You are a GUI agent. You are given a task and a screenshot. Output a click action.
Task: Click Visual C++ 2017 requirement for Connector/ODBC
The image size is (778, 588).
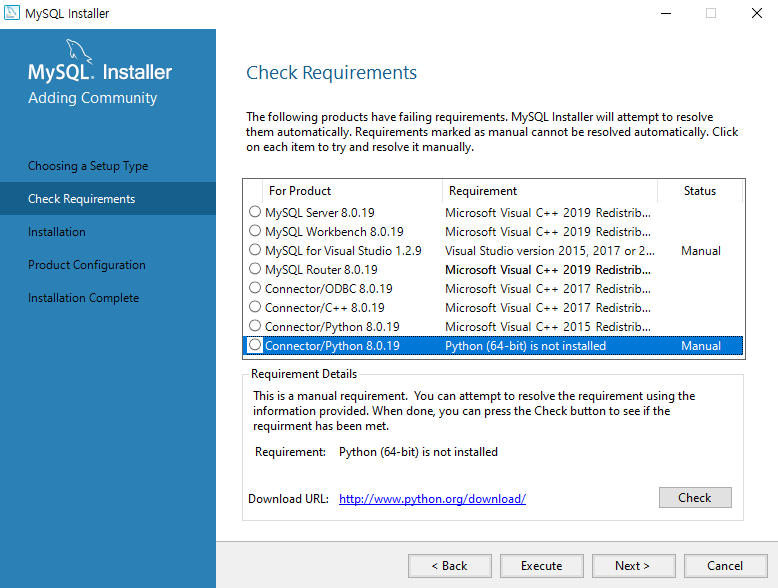[548, 289]
